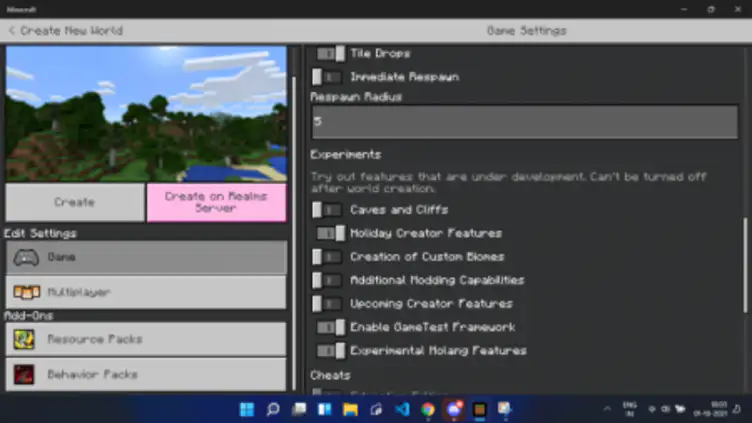Screen dimensions: 752x423
Task: Select the Game controller icon
Action: [x=26, y=258]
